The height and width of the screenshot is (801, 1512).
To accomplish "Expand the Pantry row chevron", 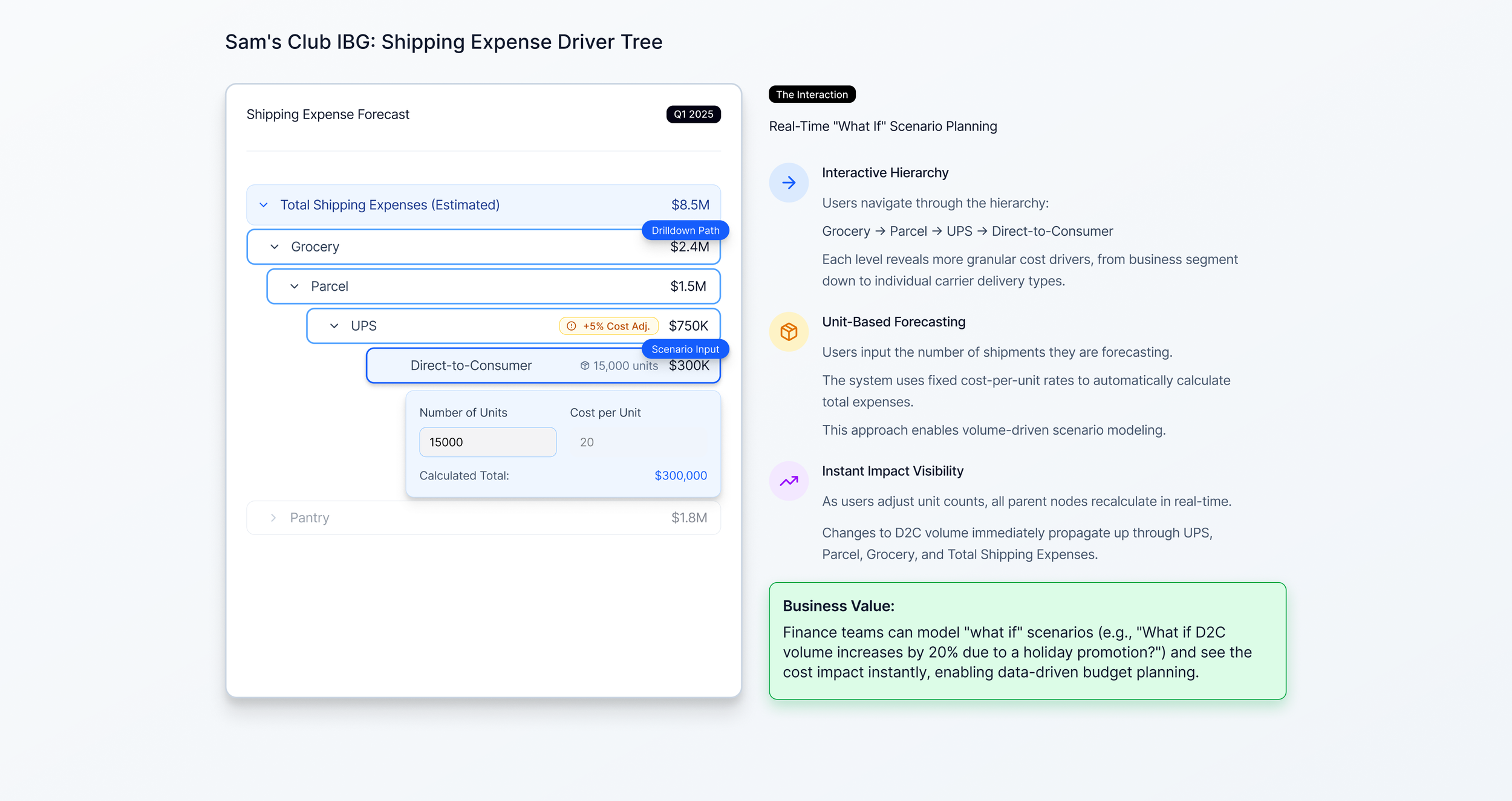I will tap(273, 518).
